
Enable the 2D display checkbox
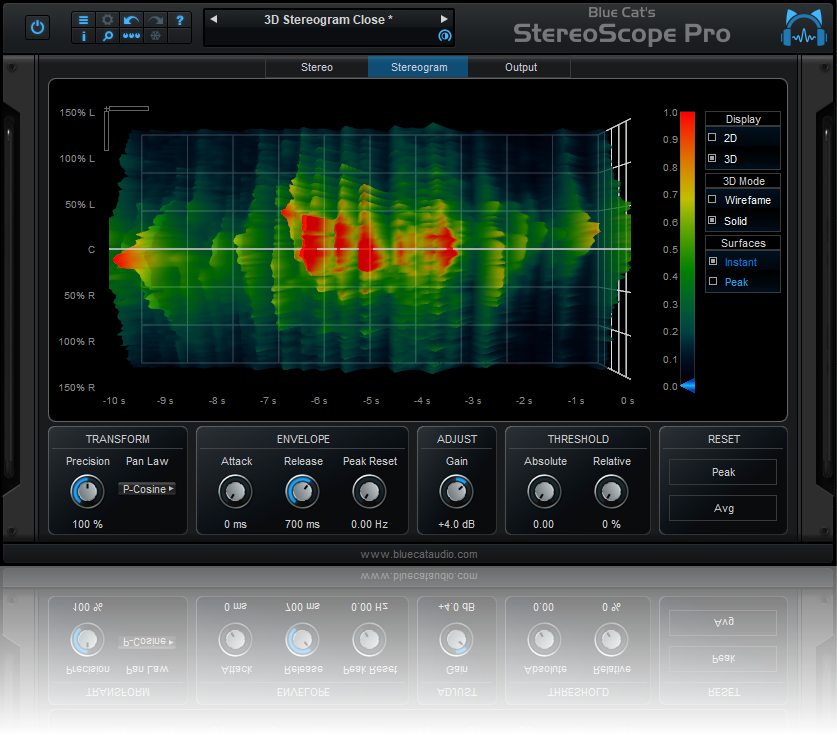(713, 138)
